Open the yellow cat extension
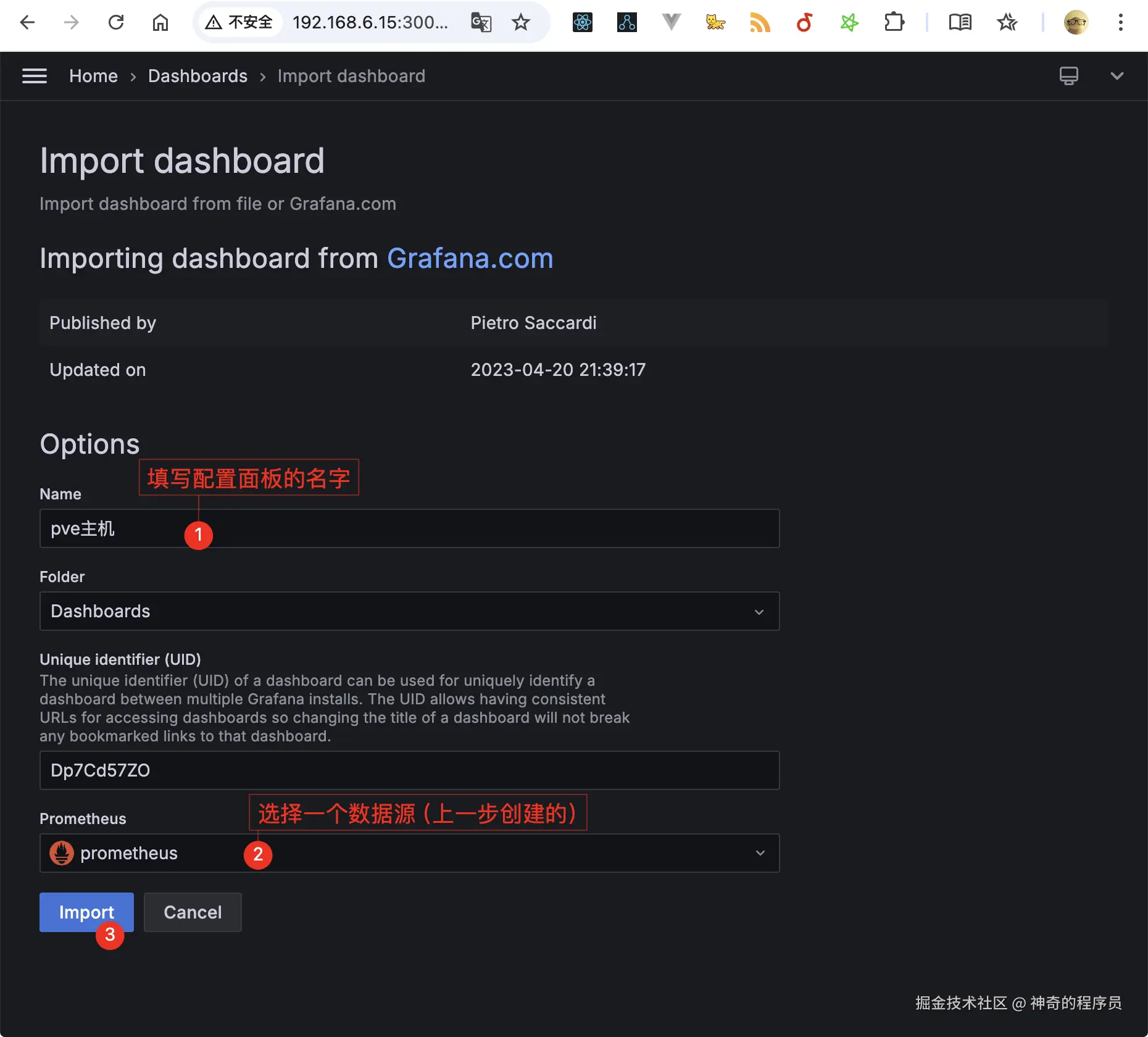 coord(715,23)
